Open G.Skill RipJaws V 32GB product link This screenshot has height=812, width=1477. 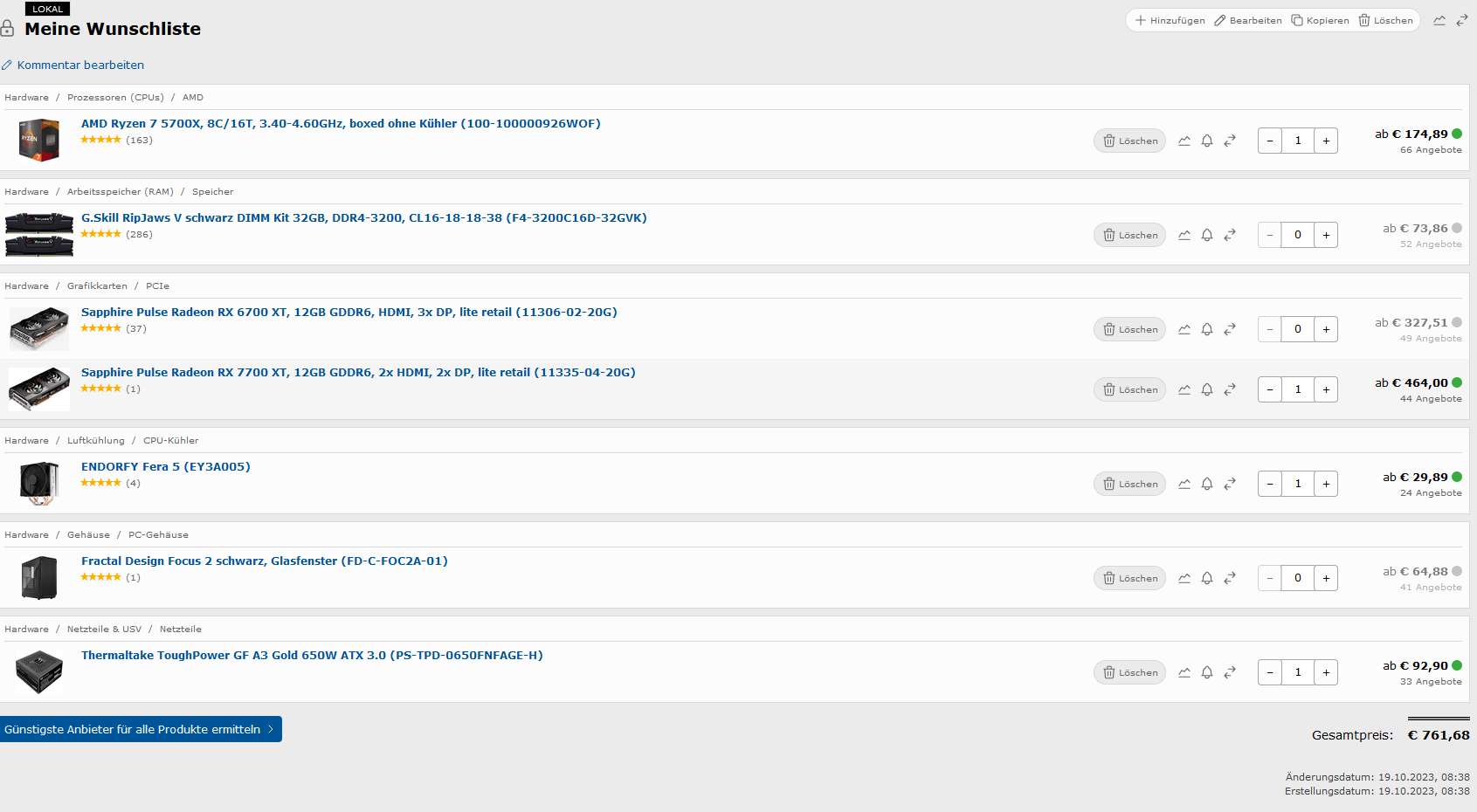[364, 217]
